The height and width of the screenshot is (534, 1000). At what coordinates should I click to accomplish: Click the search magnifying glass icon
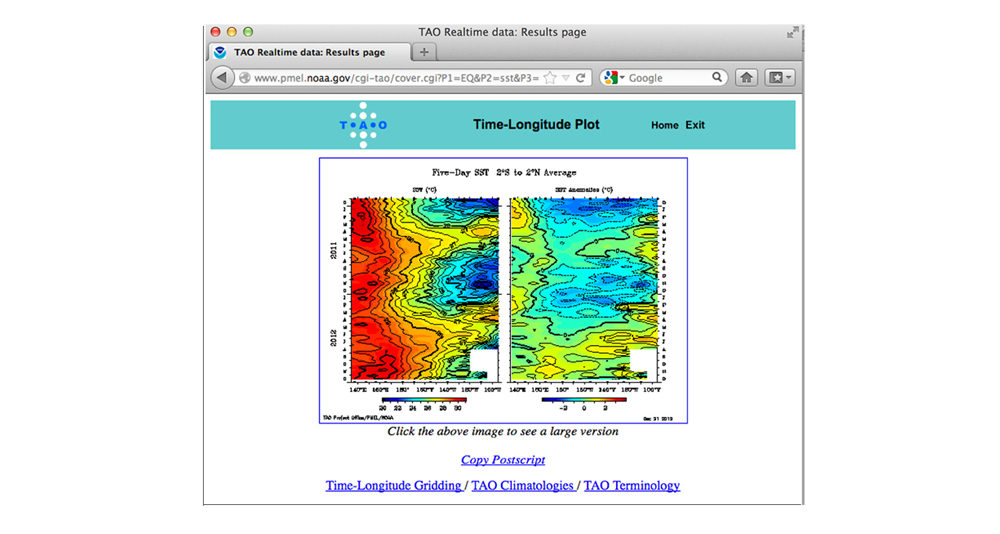(x=717, y=78)
